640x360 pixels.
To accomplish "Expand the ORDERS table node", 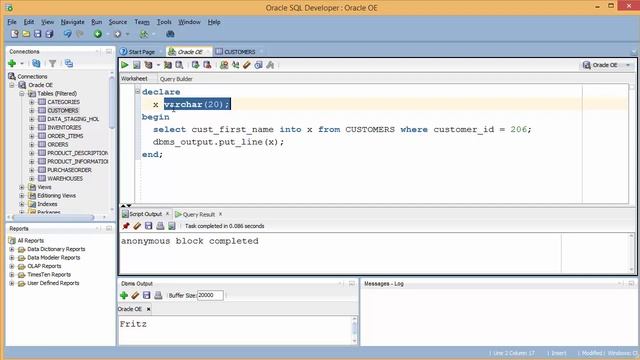I will (32, 144).
